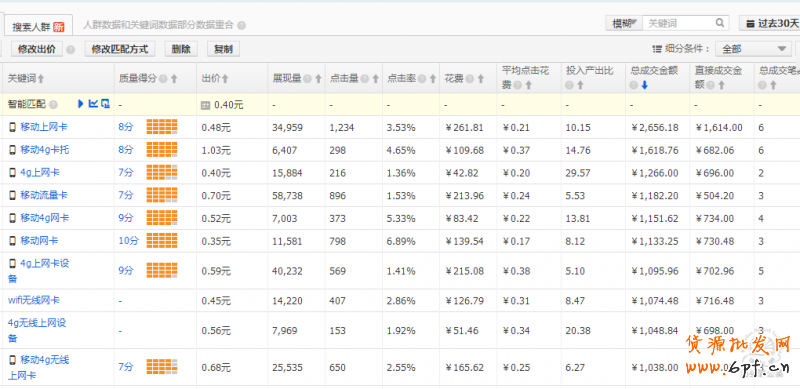Screen dimensions: 800x389
Task: Click the mobile phone icon before 移动上网卡
Action: 12,127
